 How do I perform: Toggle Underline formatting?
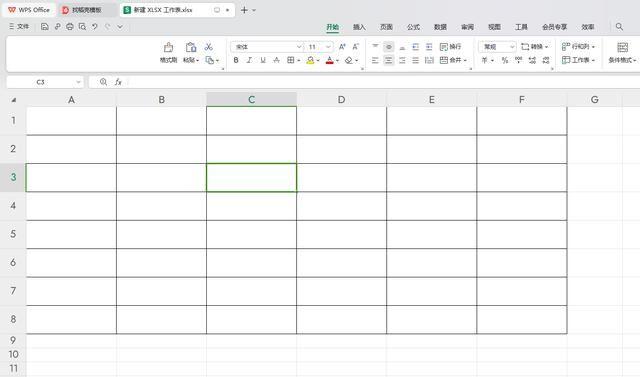pyautogui.click(x=263, y=60)
